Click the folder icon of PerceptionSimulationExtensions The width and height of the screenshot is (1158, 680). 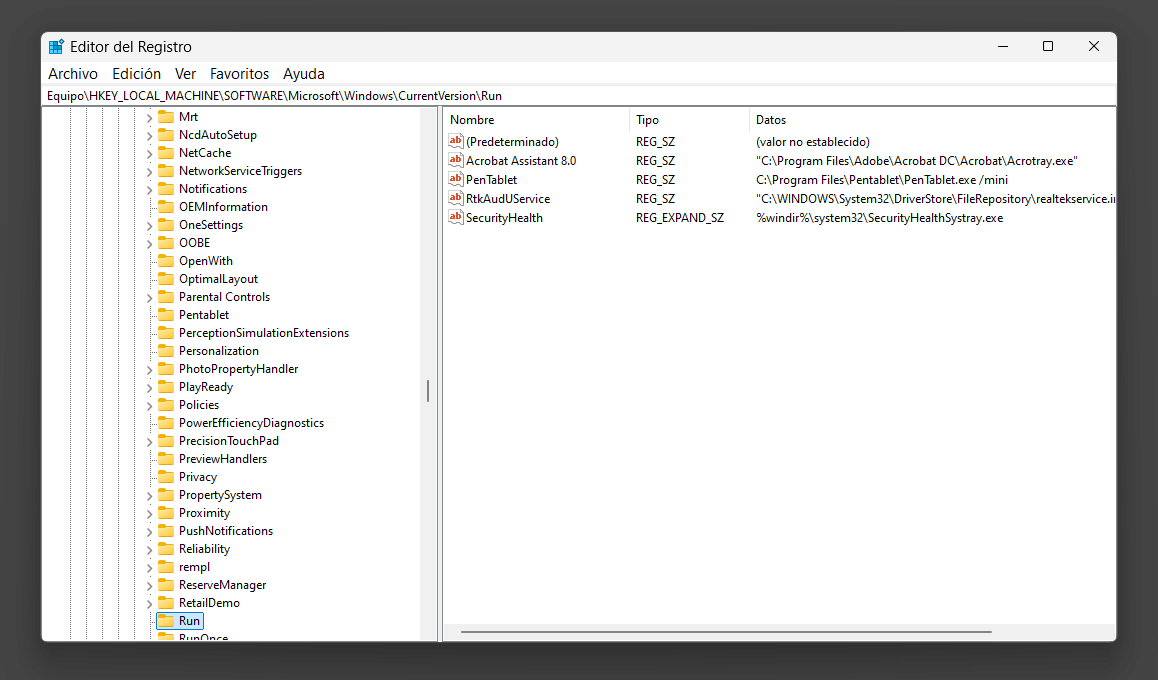pyautogui.click(x=166, y=333)
